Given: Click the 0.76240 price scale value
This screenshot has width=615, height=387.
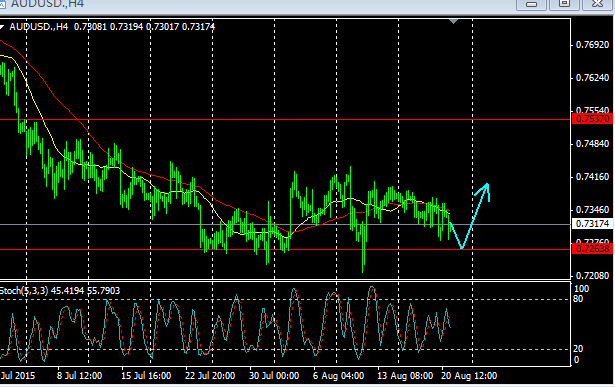Looking at the screenshot, I should (x=592, y=78).
